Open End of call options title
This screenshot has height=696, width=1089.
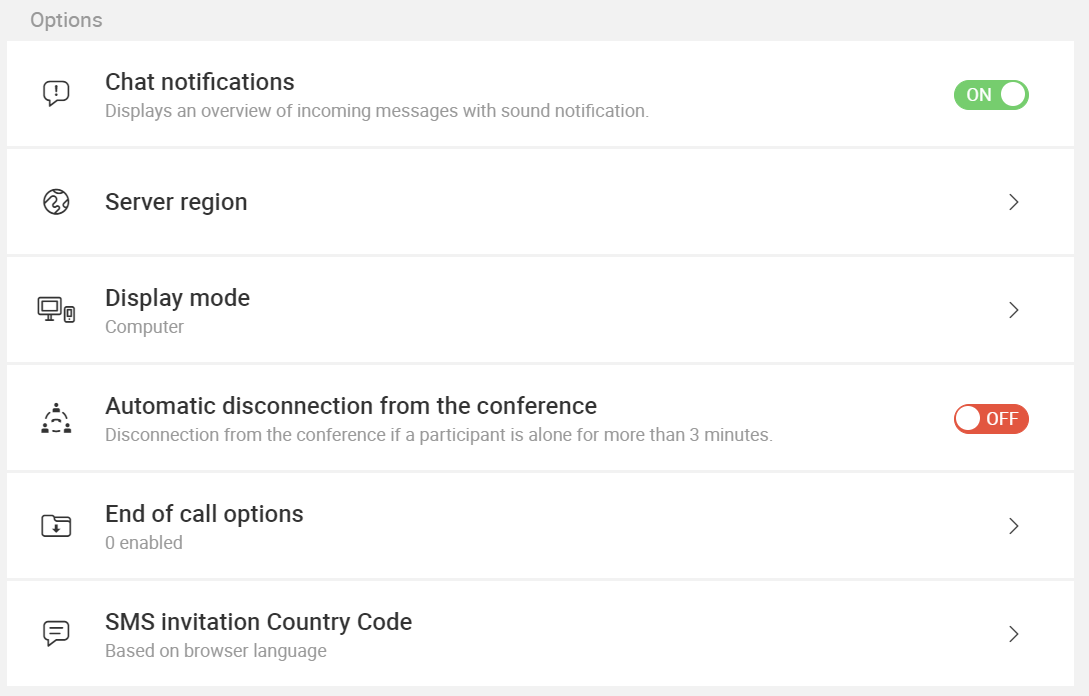pos(204,514)
